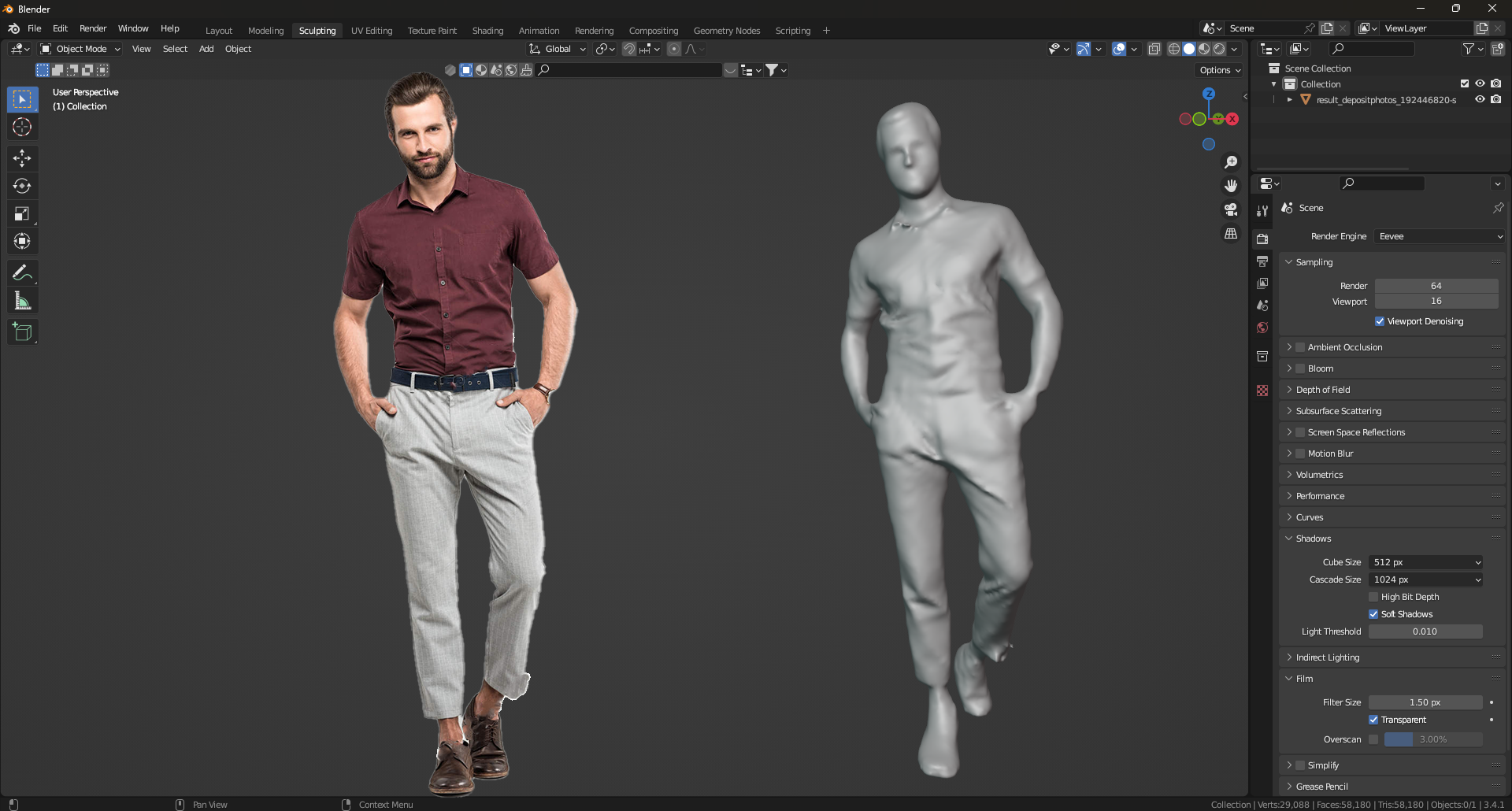Expand the Bloom section

pos(1290,368)
